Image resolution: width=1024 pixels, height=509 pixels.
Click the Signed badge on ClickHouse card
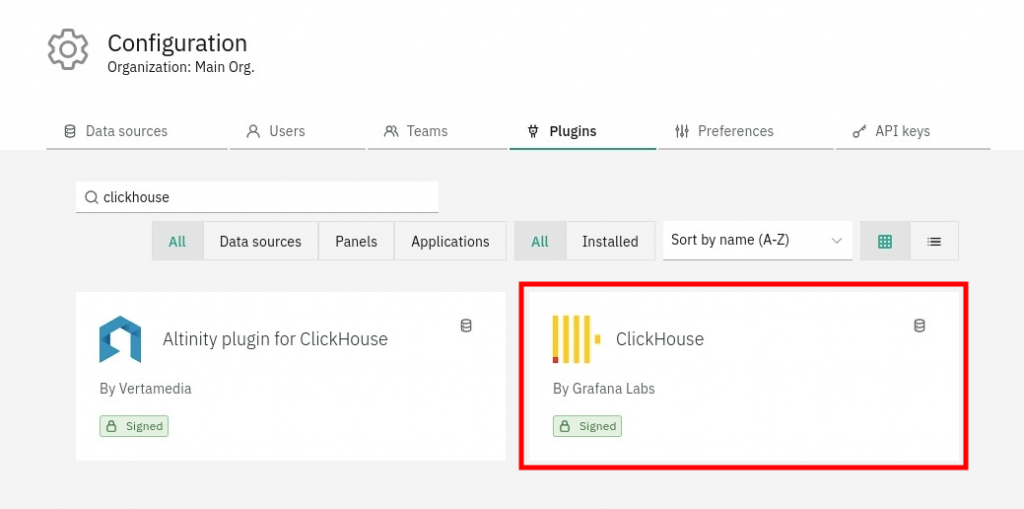tap(587, 426)
